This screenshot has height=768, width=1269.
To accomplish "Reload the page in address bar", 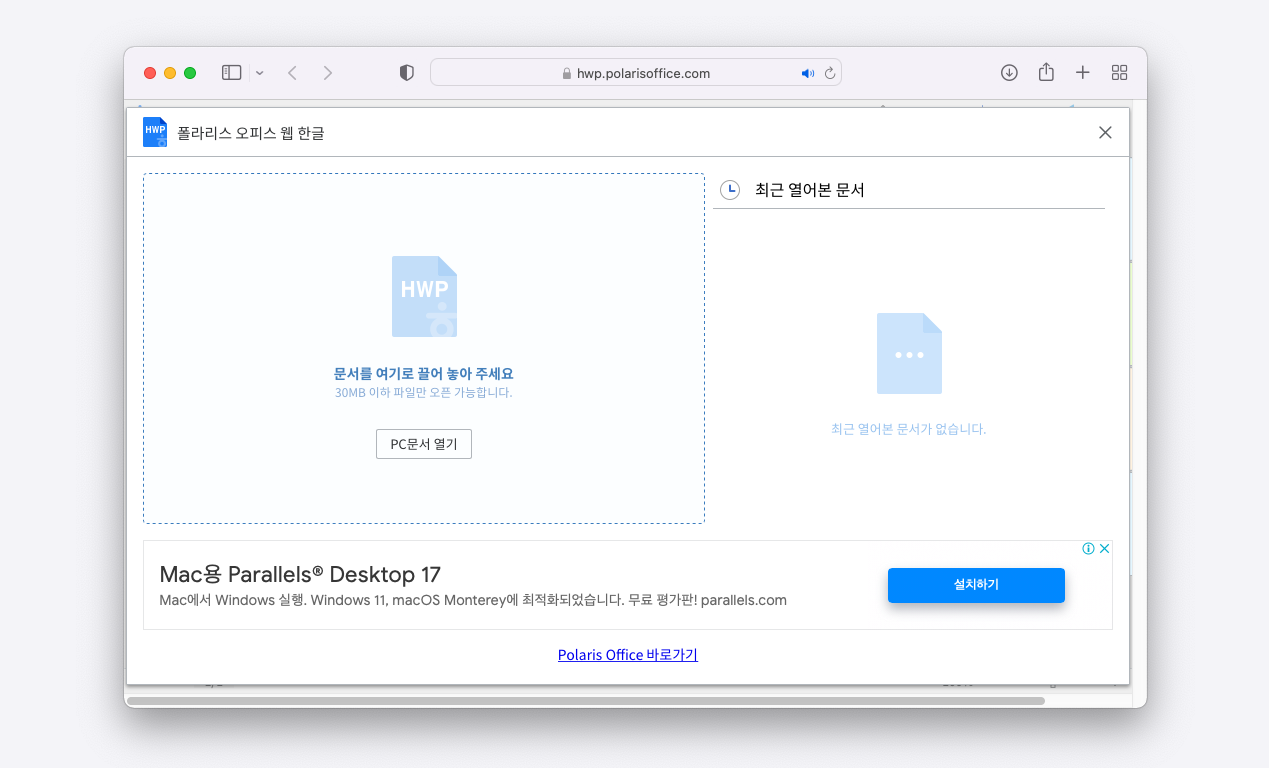I will pyautogui.click(x=830, y=73).
